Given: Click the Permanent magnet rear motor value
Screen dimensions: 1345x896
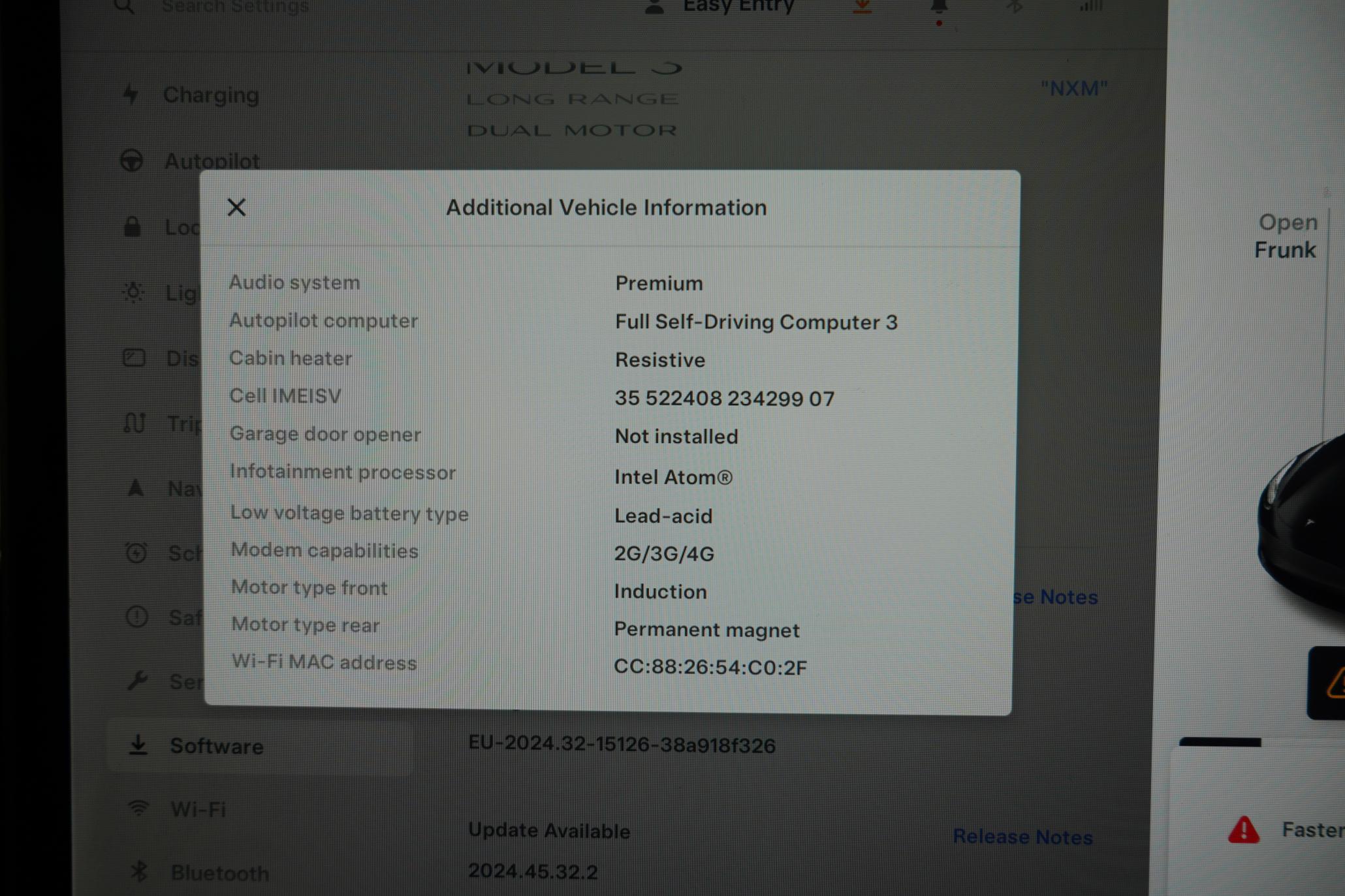Looking at the screenshot, I should pos(706,630).
